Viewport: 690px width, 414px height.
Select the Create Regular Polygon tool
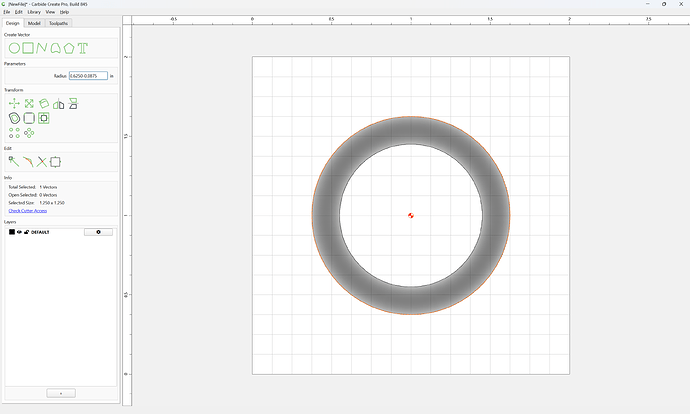tap(69, 48)
